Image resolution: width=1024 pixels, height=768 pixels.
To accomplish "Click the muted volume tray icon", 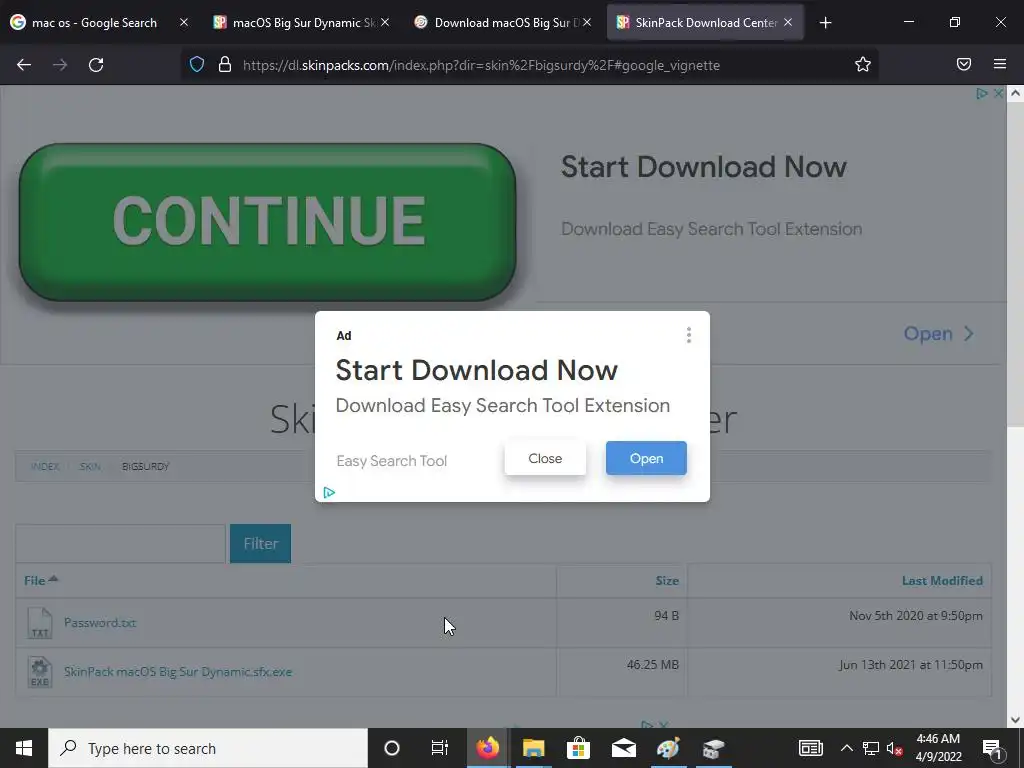I will pos(895,748).
